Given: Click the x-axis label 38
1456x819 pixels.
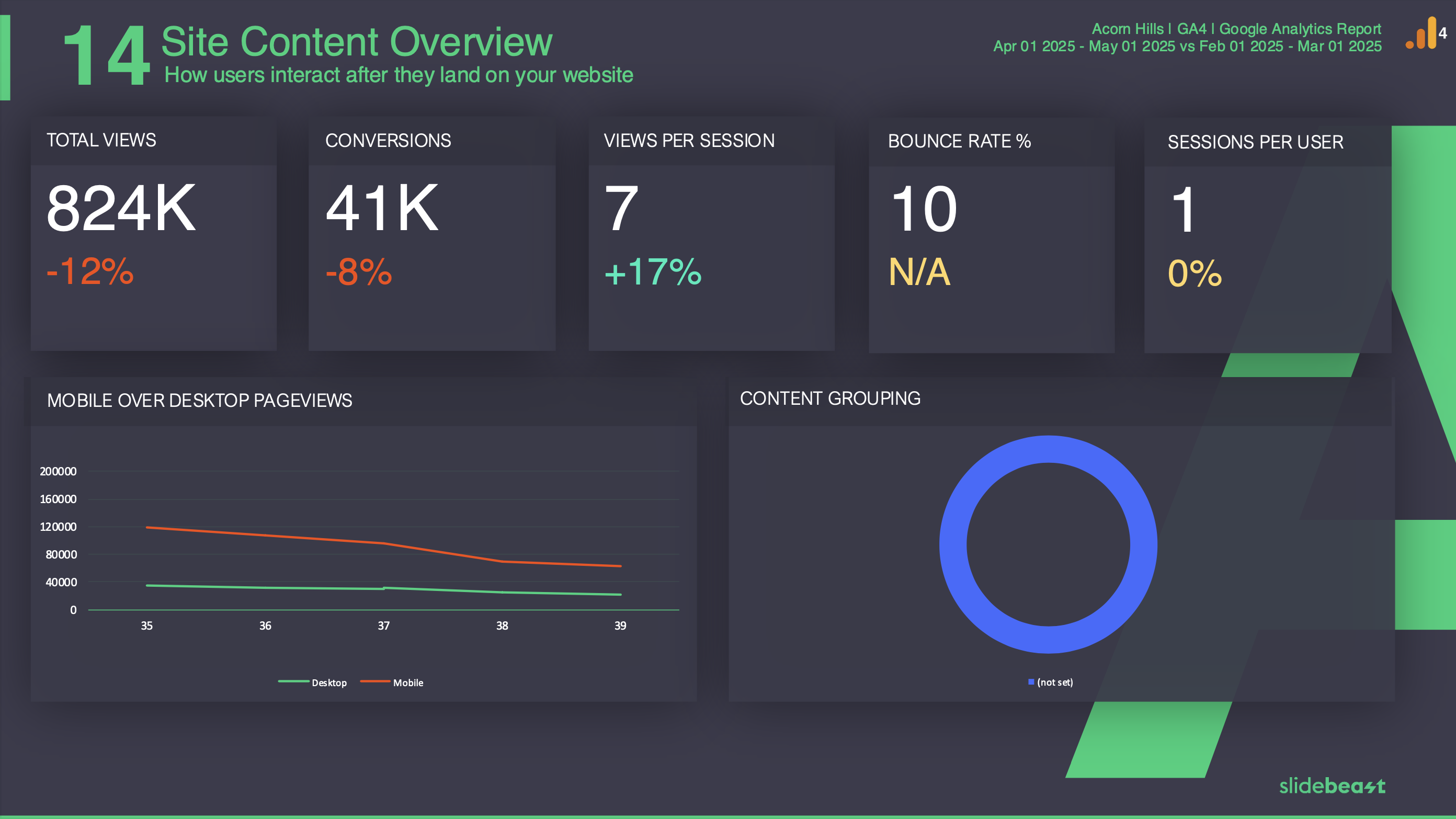Looking at the screenshot, I should click(x=502, y=625).
